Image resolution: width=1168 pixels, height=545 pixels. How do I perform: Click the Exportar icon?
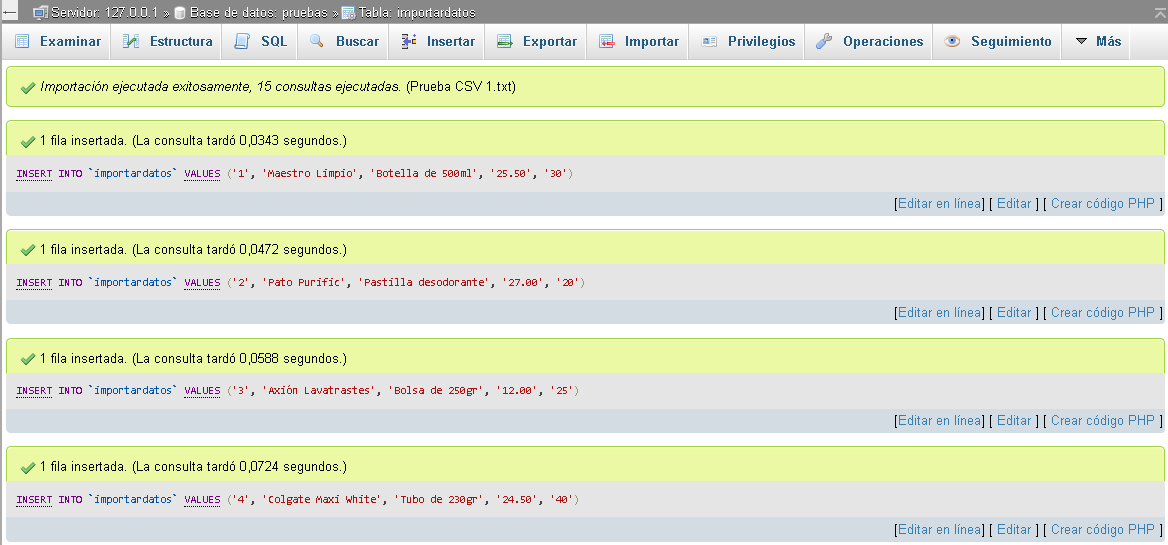(x=504, y=42)
